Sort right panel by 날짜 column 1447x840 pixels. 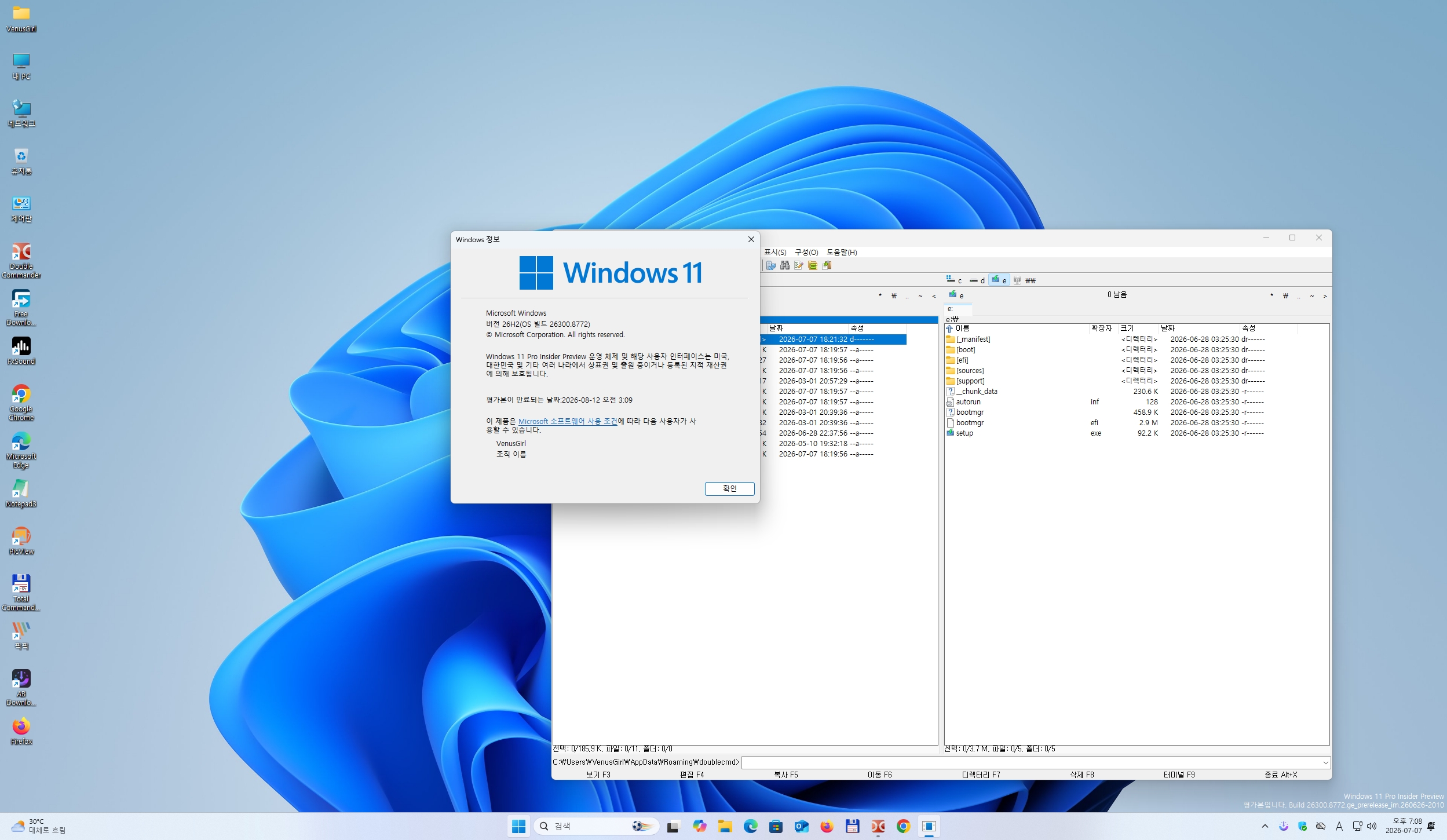click(x=1199, y=328)
